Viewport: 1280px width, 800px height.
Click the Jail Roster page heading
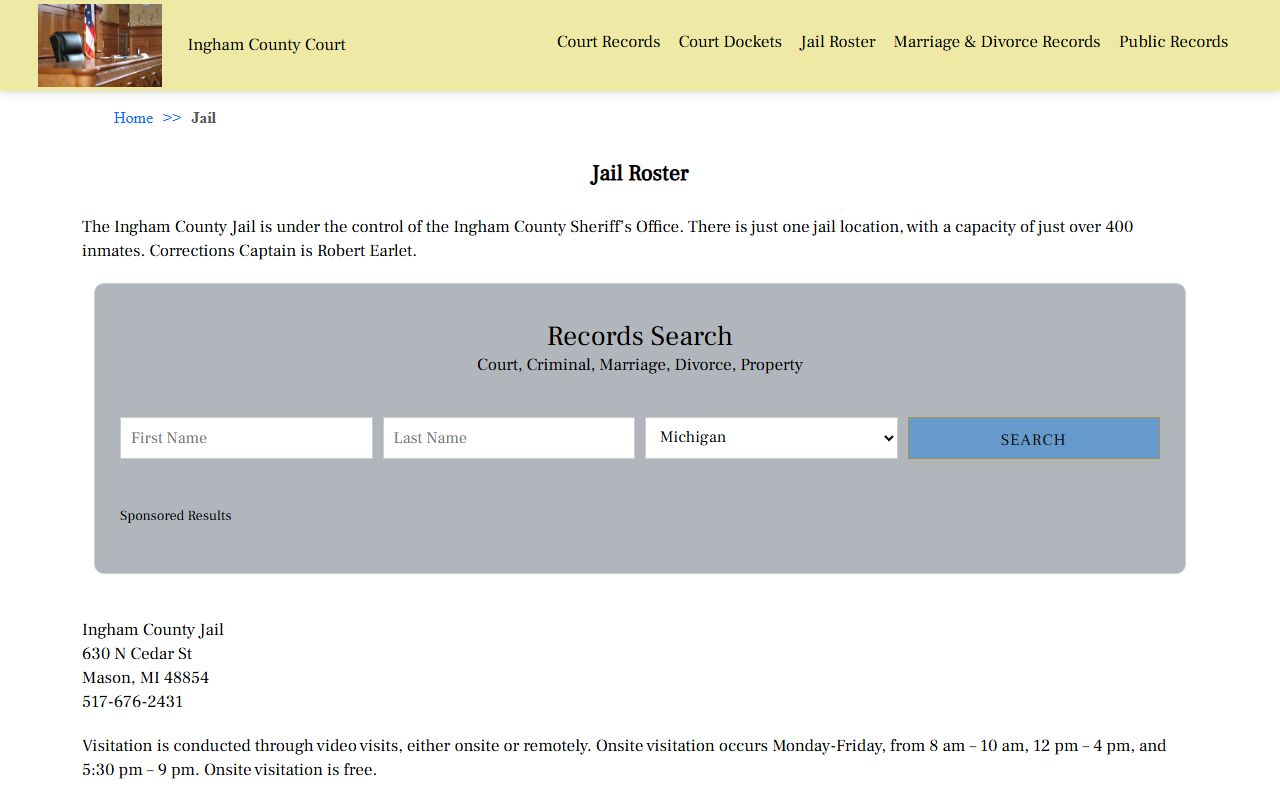pyautogui.click(x=640, y=174)
